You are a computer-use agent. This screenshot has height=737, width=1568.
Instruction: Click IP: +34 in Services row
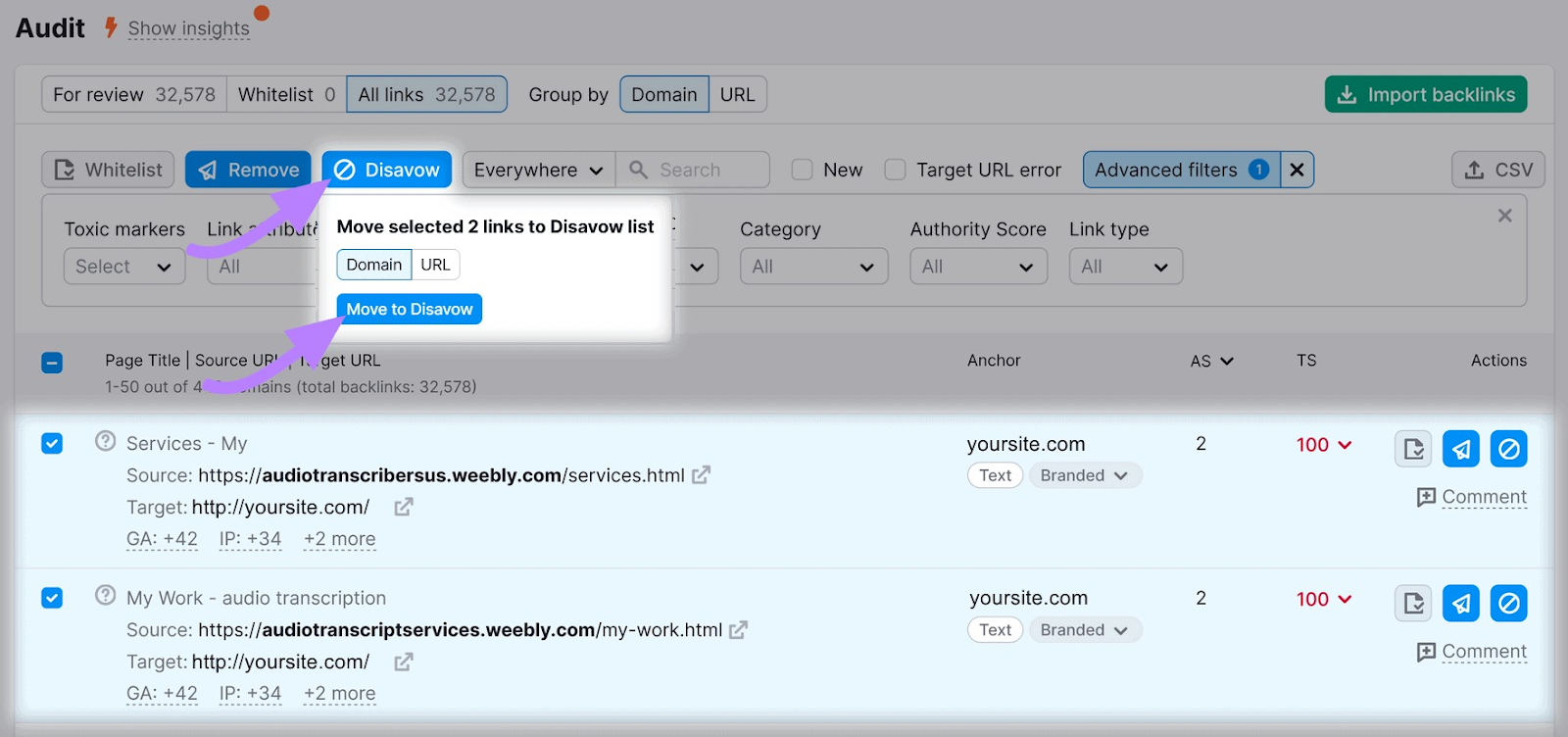250,539
